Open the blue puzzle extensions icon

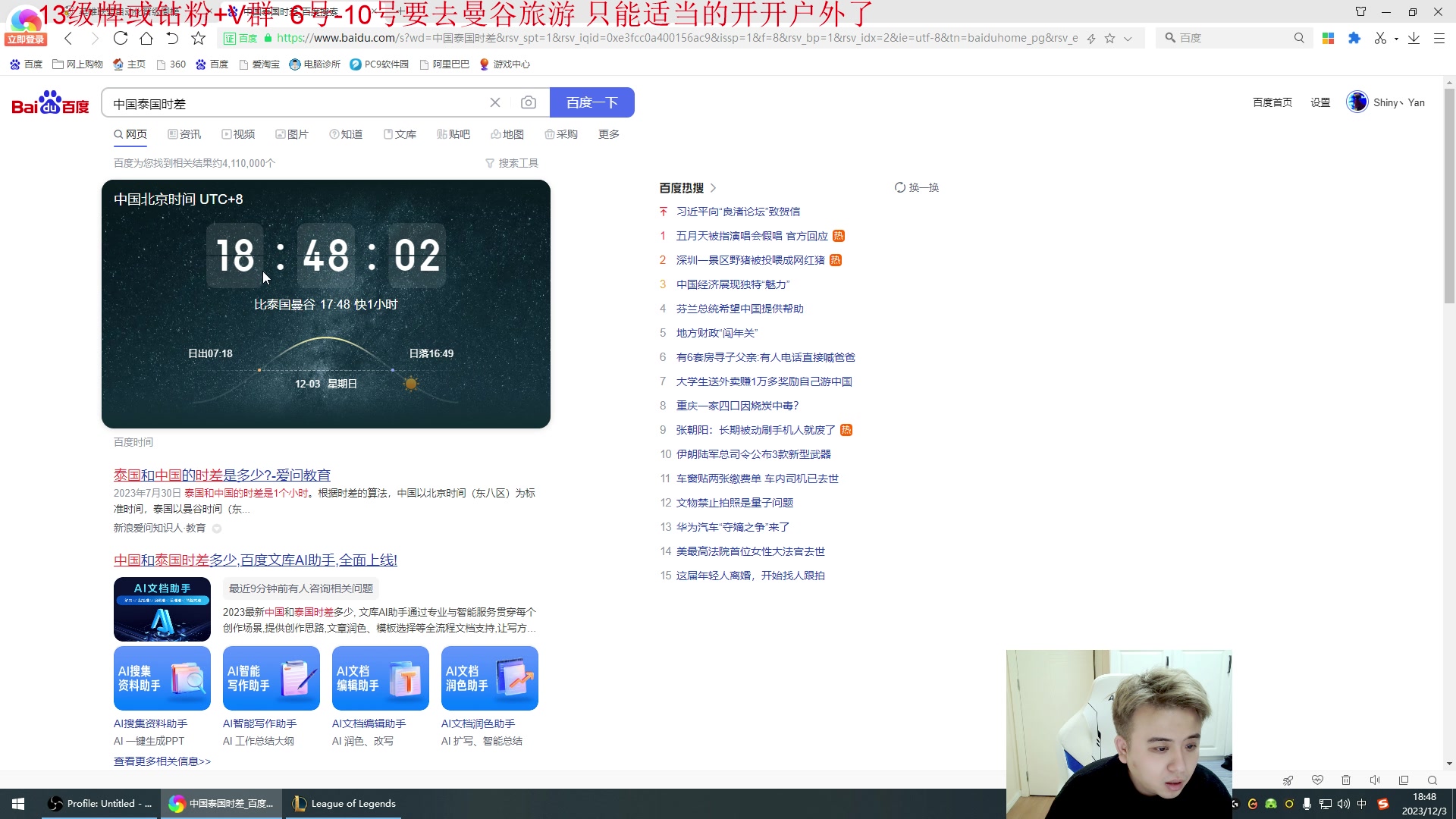pyautogui.click(x=1354, y=38)
